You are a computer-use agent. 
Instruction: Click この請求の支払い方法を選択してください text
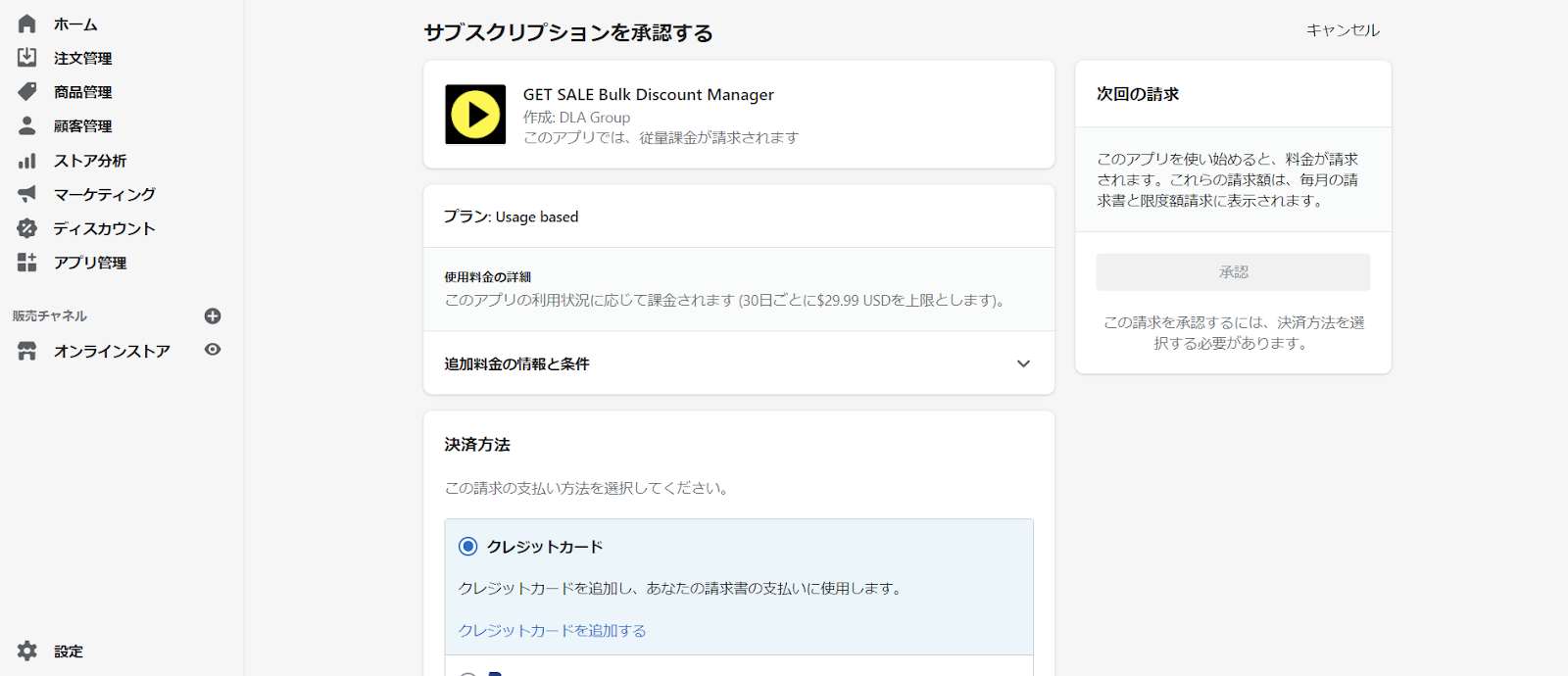[x=588, y=488]
